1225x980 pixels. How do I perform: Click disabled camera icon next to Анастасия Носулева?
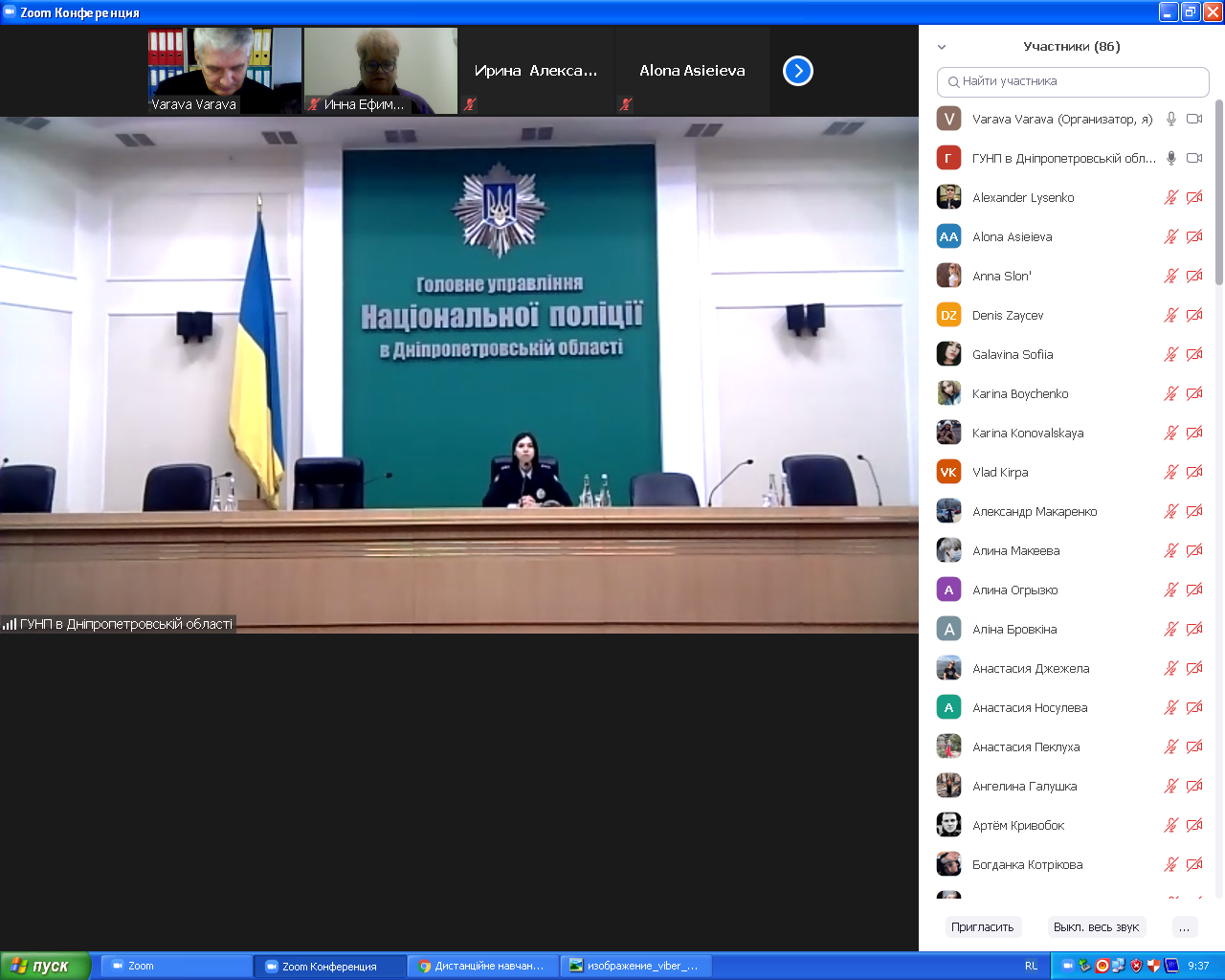1194,707
